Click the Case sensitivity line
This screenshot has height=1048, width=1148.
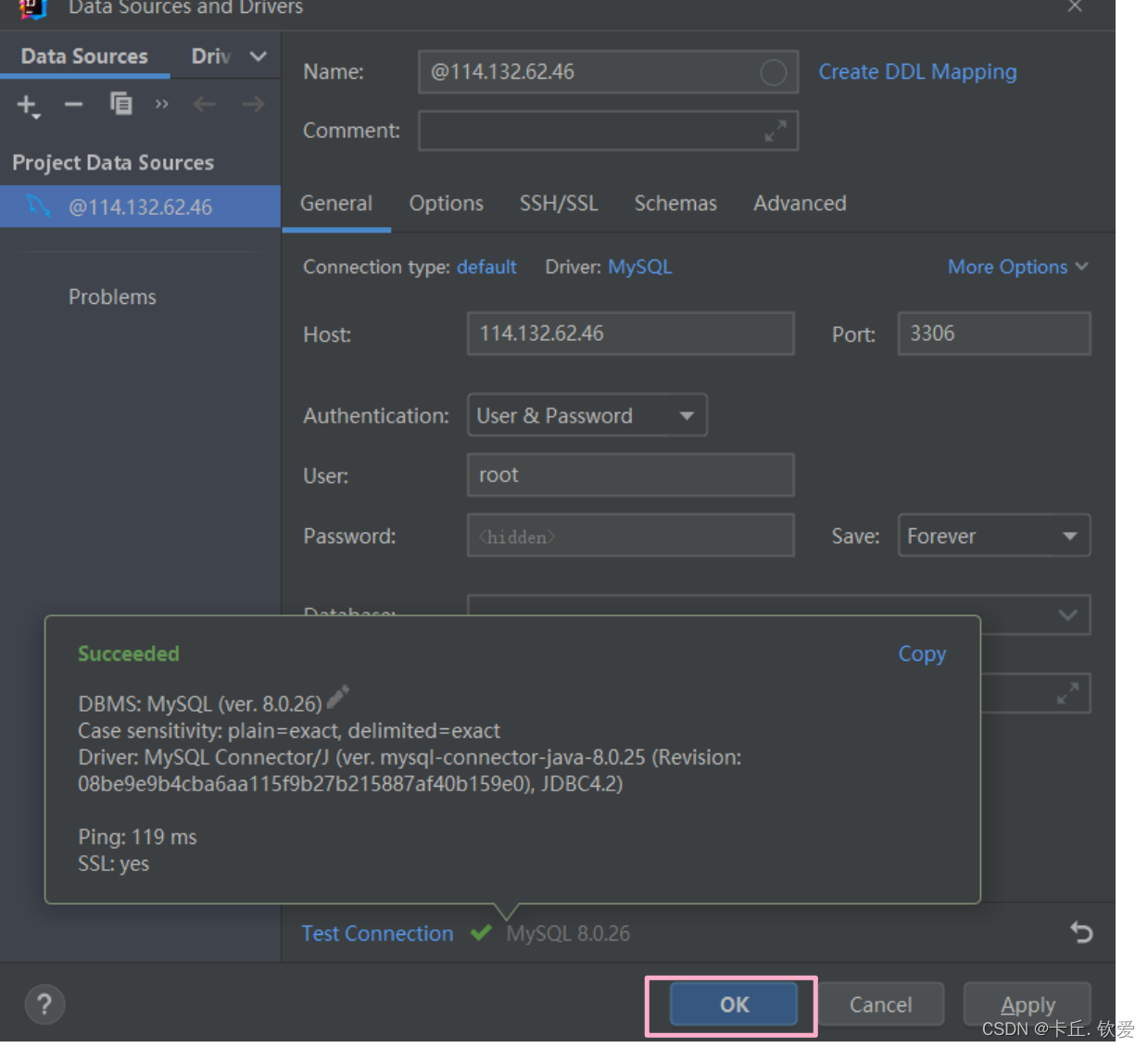click(x=289, y=731)
